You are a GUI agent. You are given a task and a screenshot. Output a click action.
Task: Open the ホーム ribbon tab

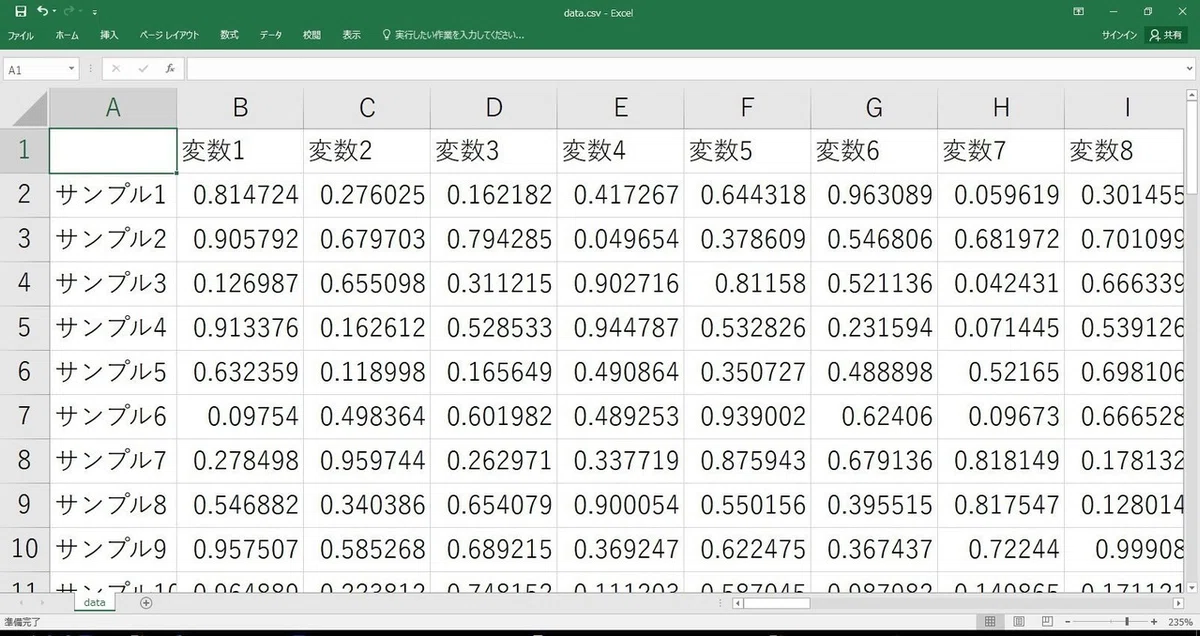[67, 35]
